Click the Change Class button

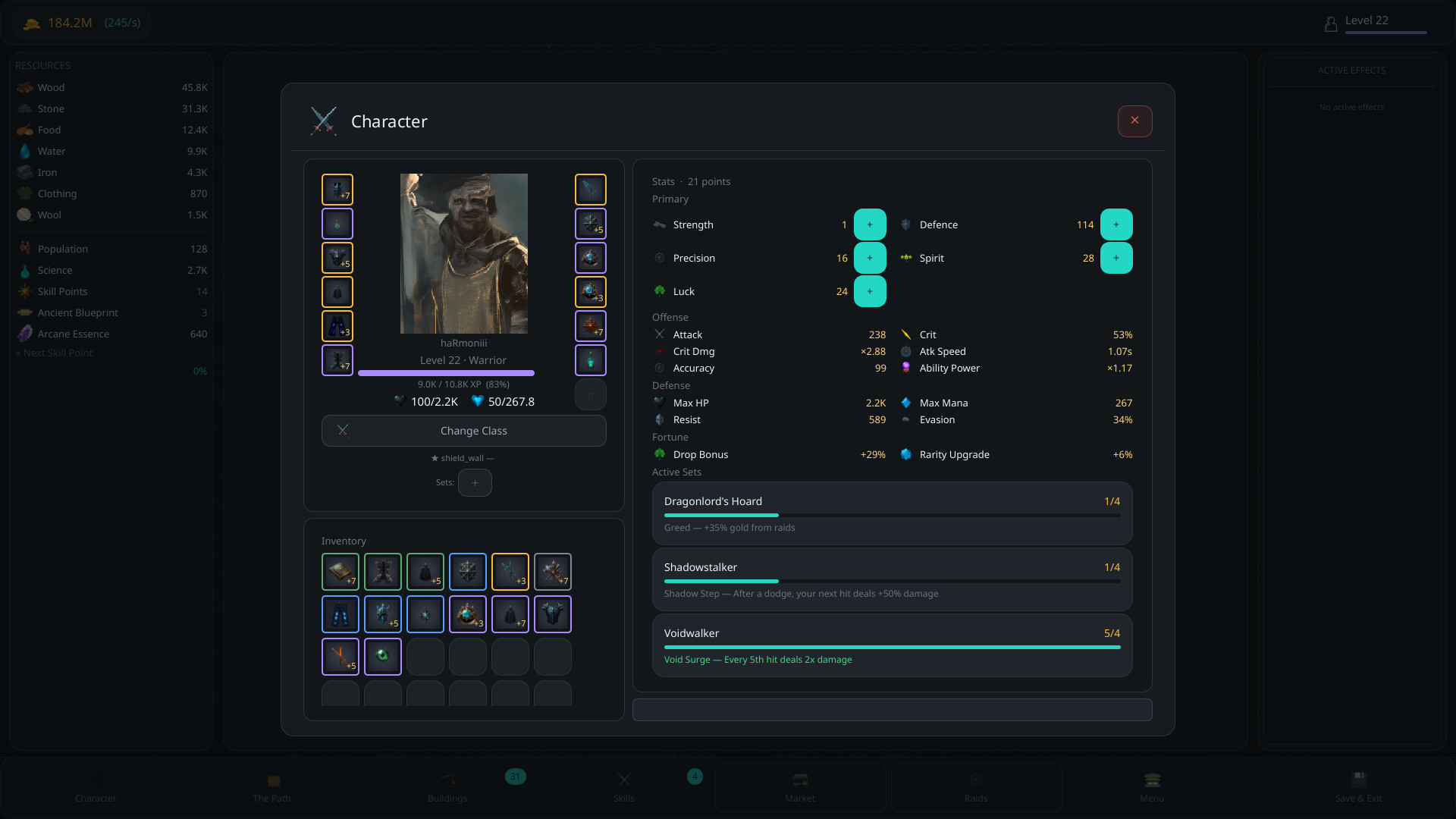click(464, 431)
